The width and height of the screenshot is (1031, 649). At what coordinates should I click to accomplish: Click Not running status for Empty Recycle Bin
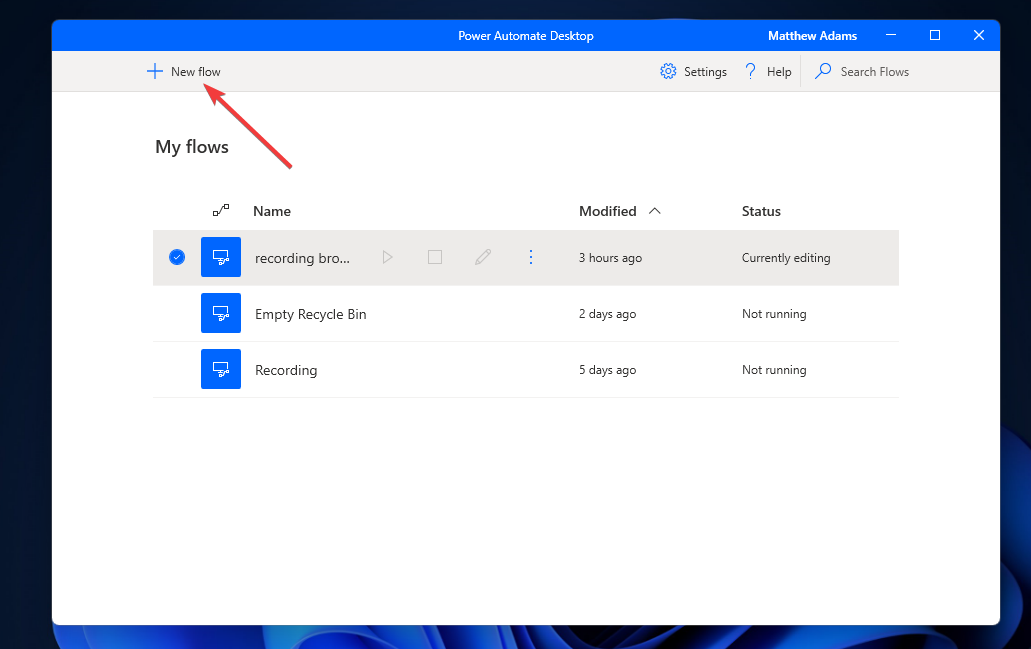click(x=774, y=314)
